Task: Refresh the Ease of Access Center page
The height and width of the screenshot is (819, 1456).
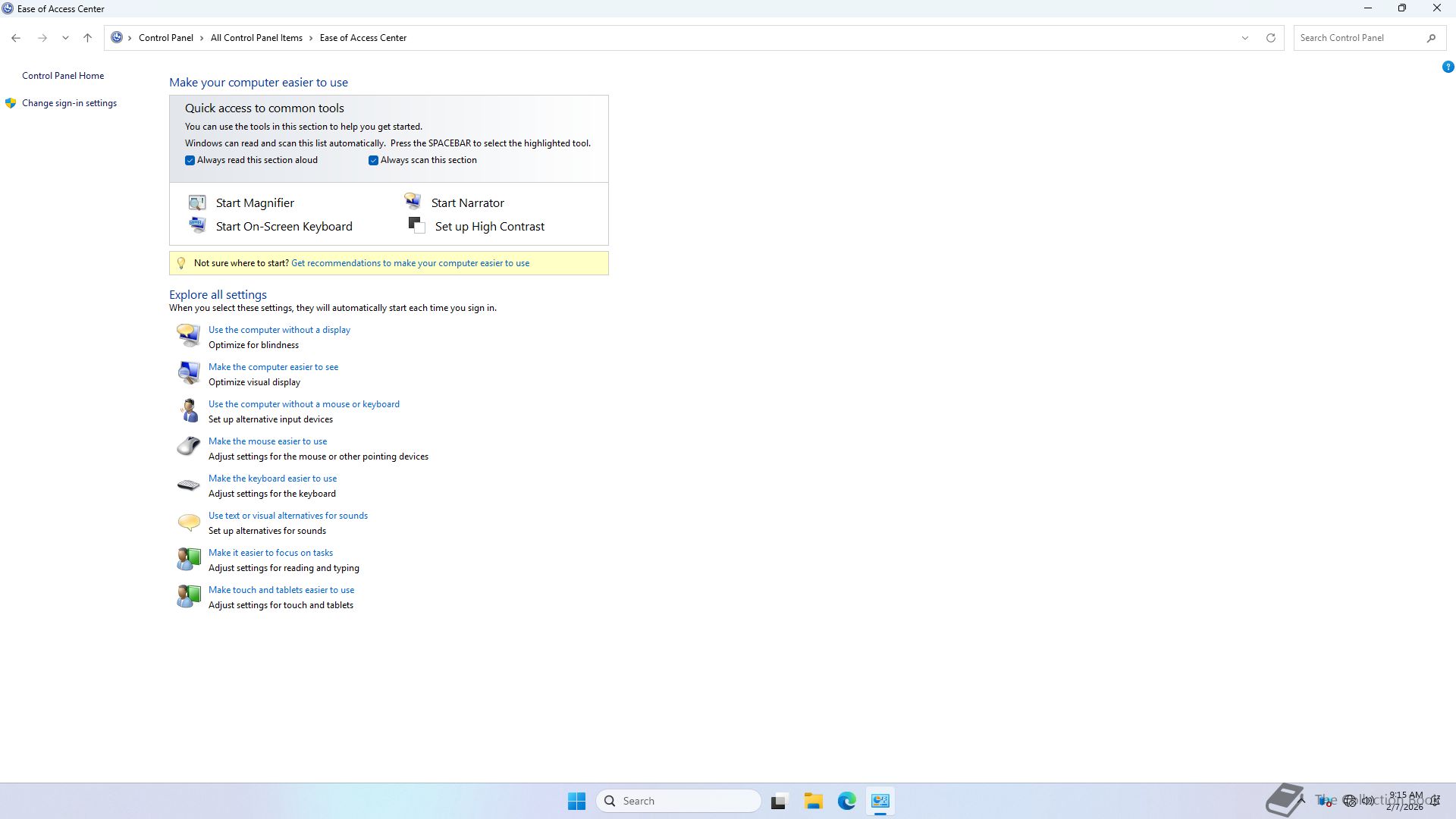Action: pos(1271,38)
